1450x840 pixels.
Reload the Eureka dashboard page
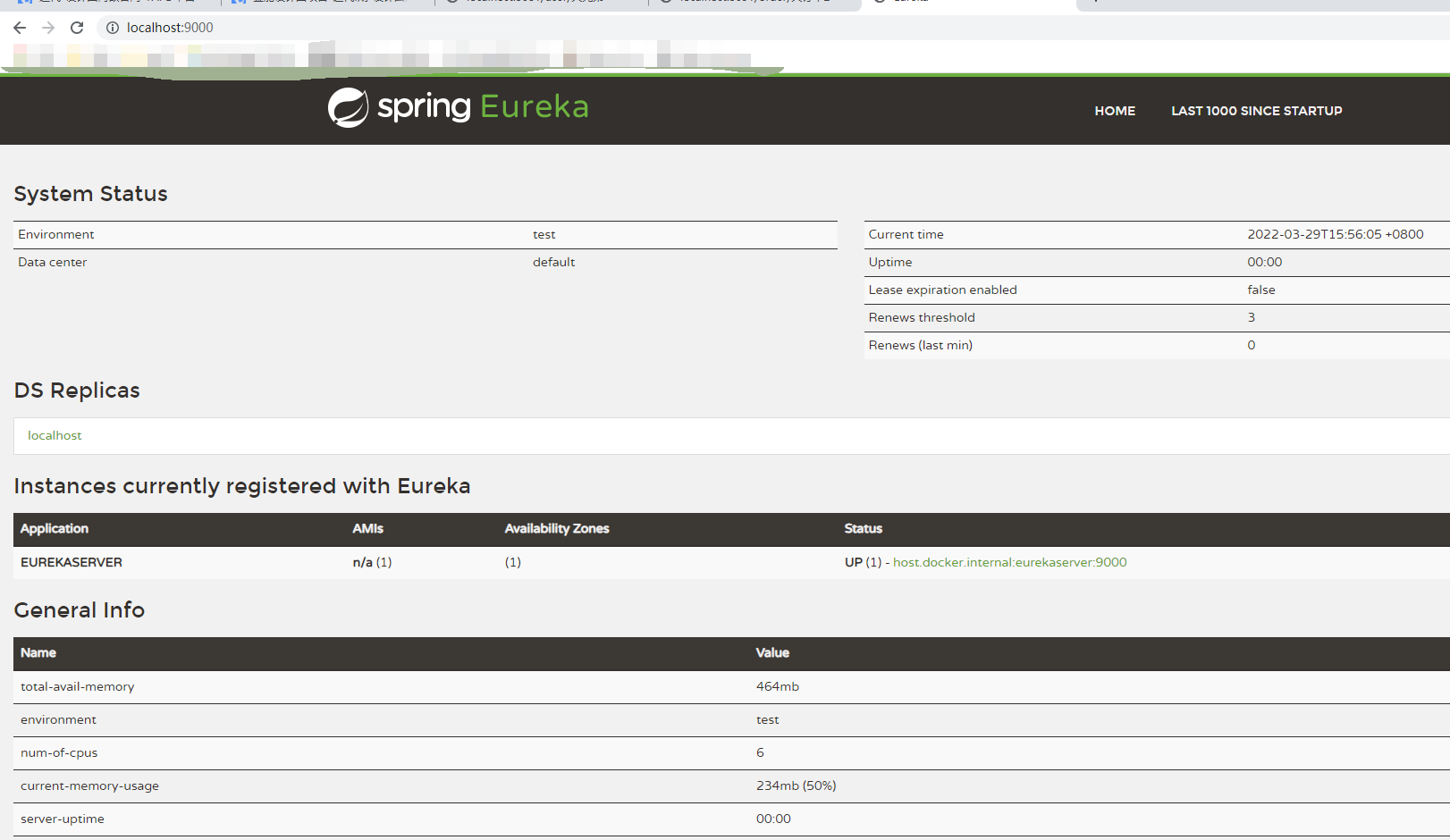click(77, 28)
